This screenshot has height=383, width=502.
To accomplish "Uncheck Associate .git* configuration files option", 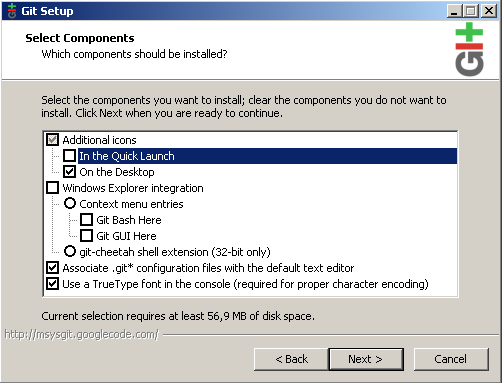I will click(x=53, y=268).
